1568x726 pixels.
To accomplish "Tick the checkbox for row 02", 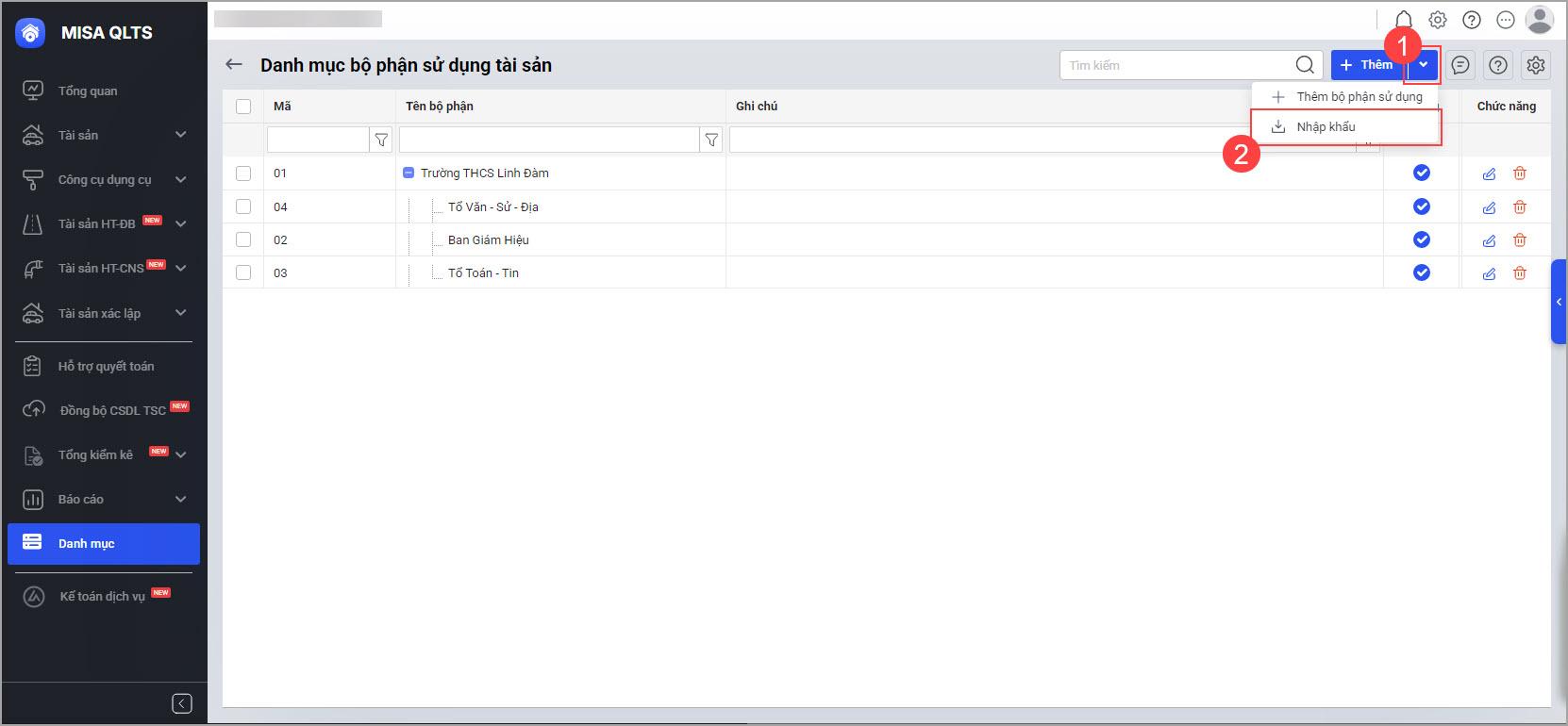I will click(x=243, y=239).
